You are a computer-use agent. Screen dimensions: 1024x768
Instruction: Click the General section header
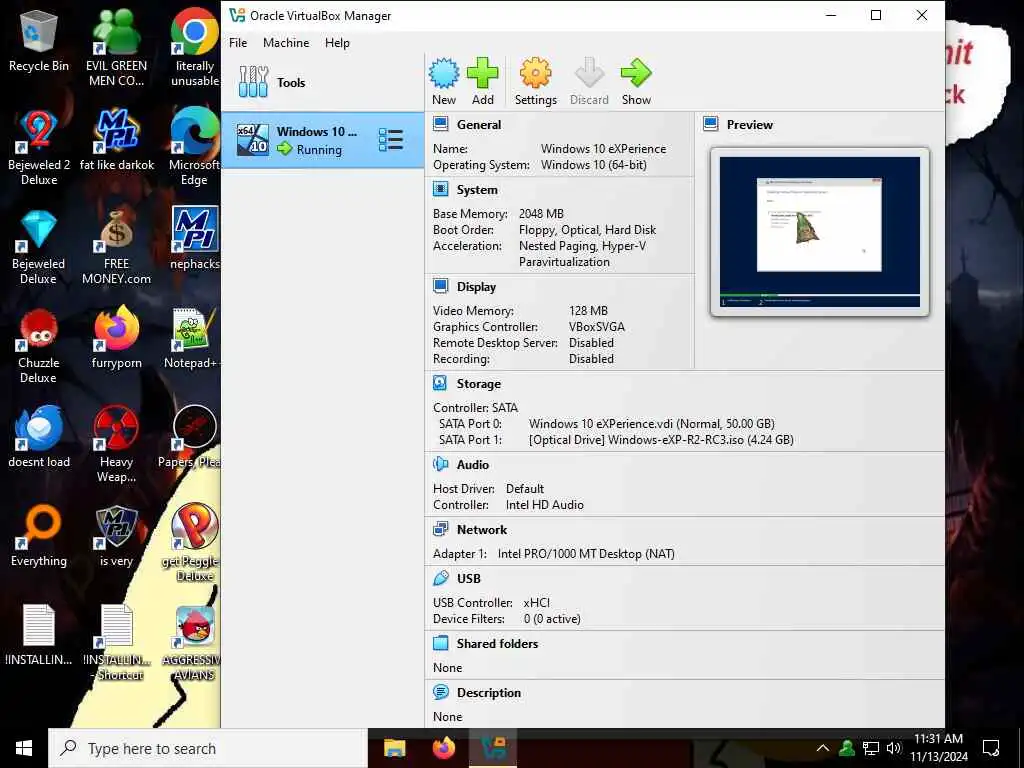479,124
